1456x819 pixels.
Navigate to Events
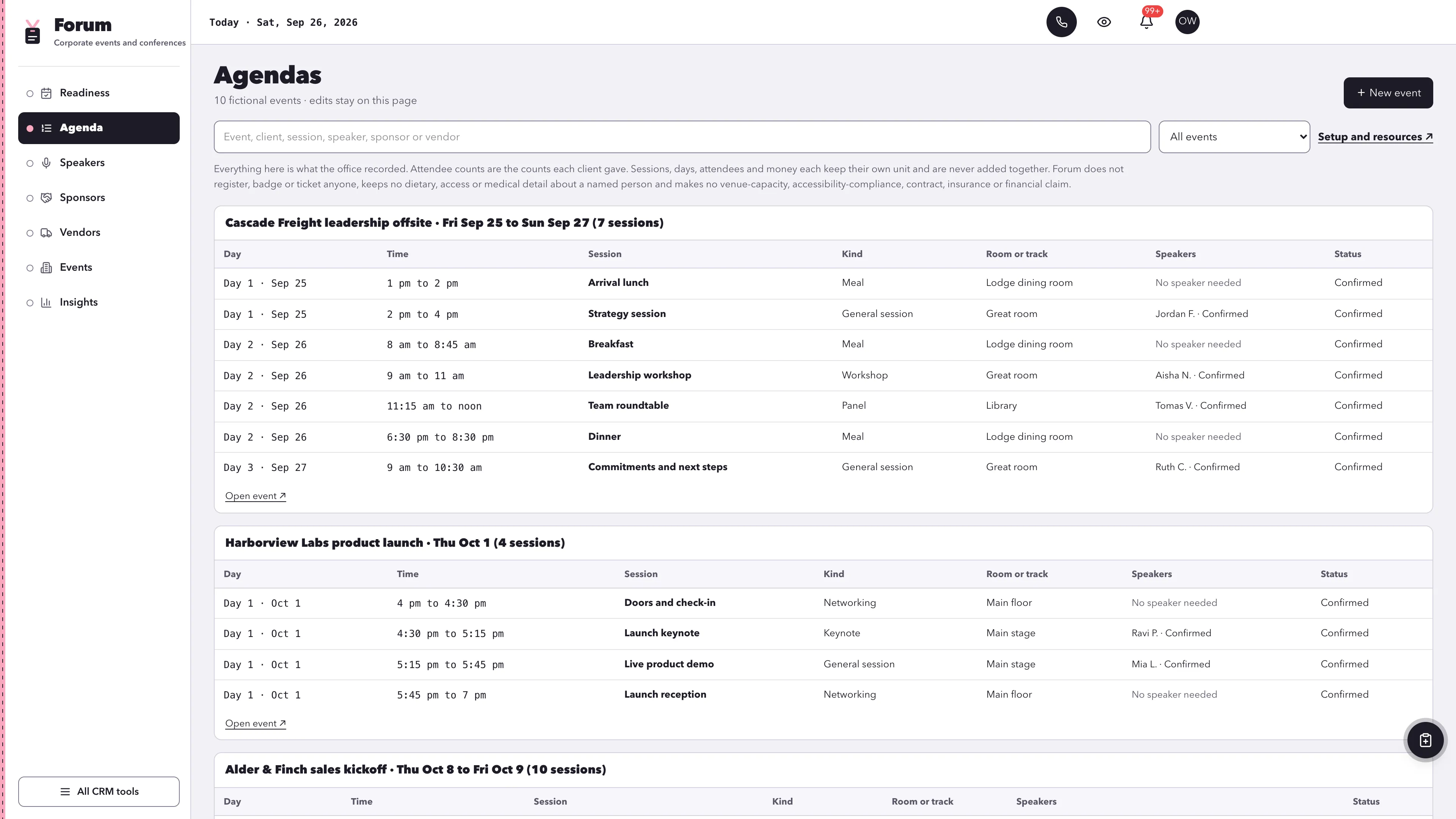pos(99,268)
